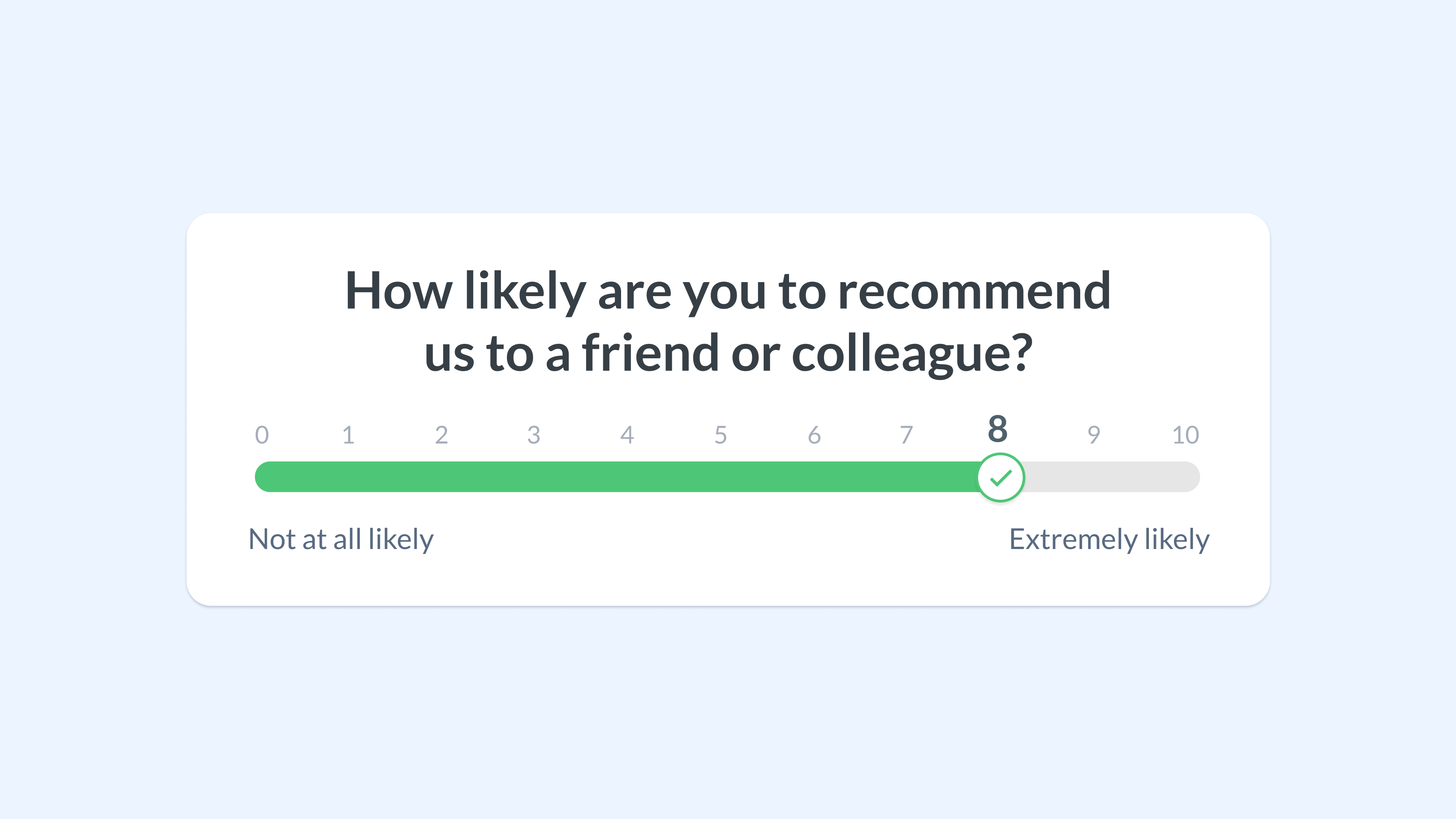The height and width of the screenshot is (819, 1456).
Task: Click the survey question heading text
Action: (728, 322)
